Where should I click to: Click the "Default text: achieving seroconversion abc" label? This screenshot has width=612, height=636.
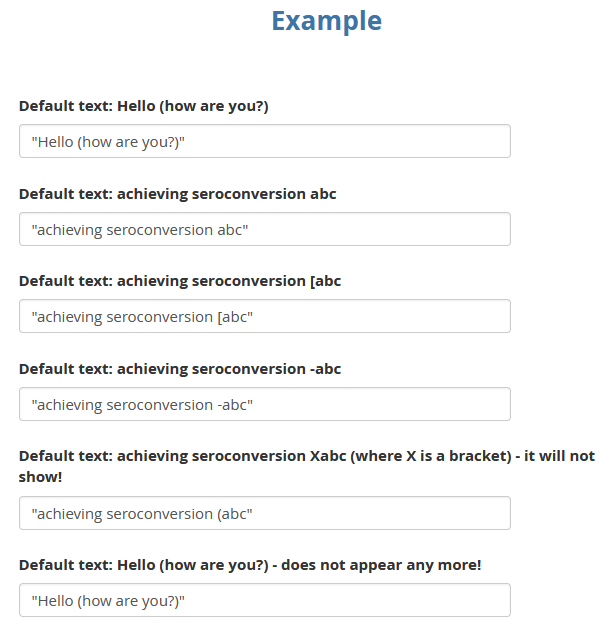(177, 194)
